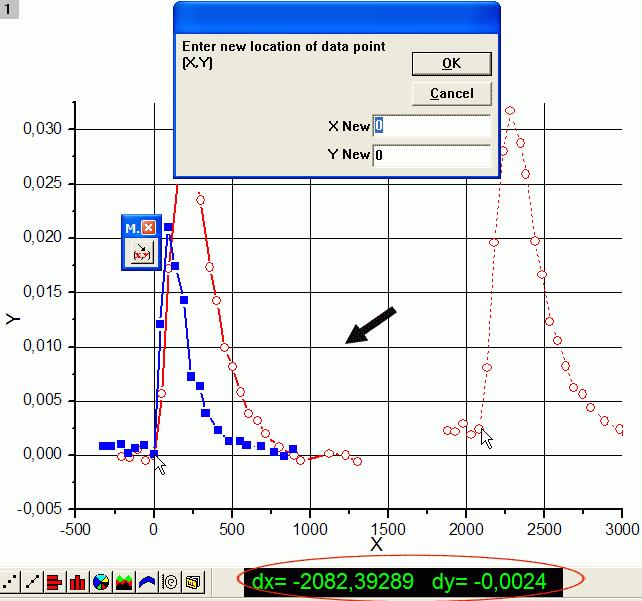The width and height of the screenshot is (642, 601).
Task: Click the -500 X-axis tick label
Action: pyautogui.click(x=75, y=529)
